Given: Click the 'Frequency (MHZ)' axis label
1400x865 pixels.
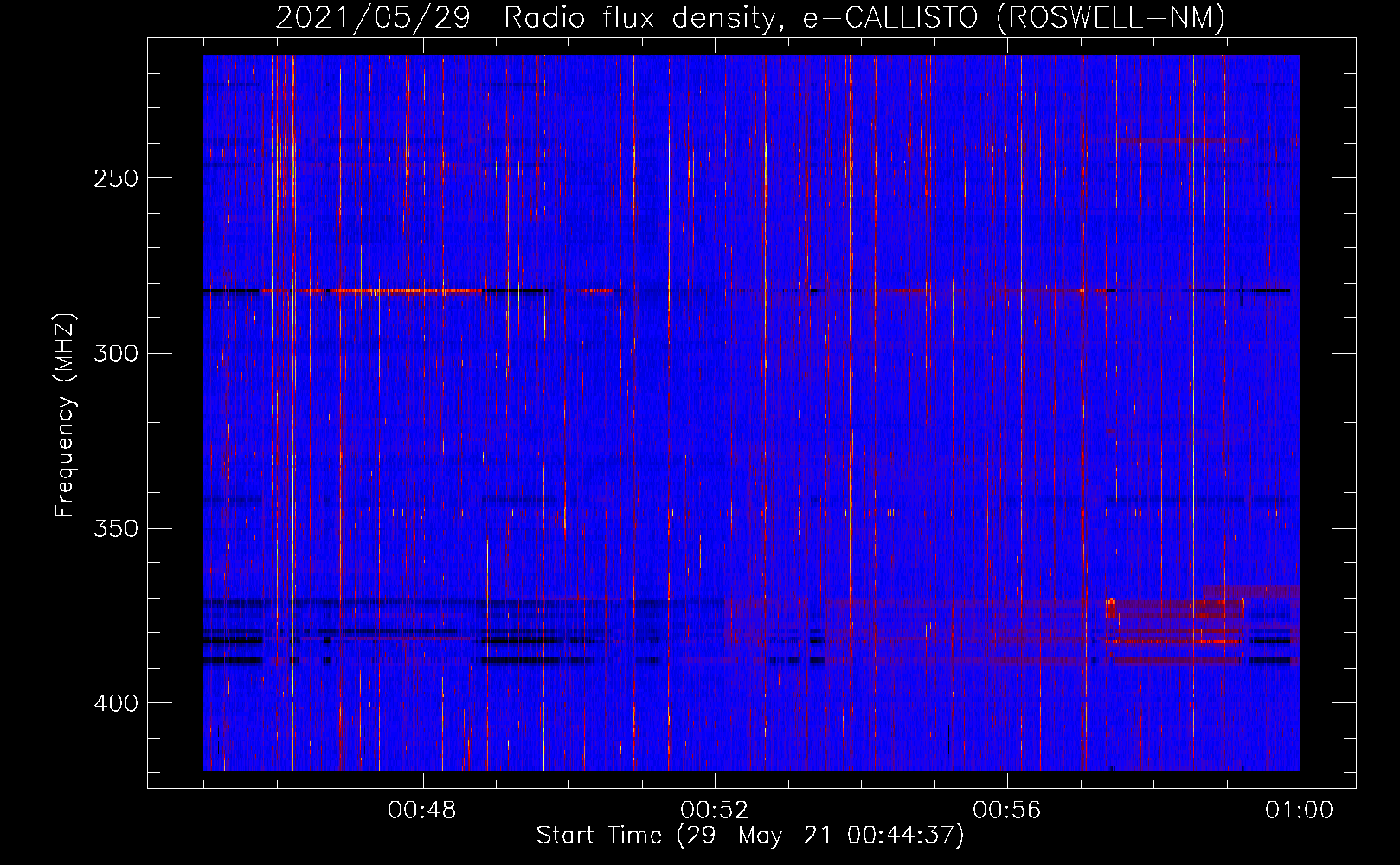Looking at the screenshot, I should click(x=65, y=415).
